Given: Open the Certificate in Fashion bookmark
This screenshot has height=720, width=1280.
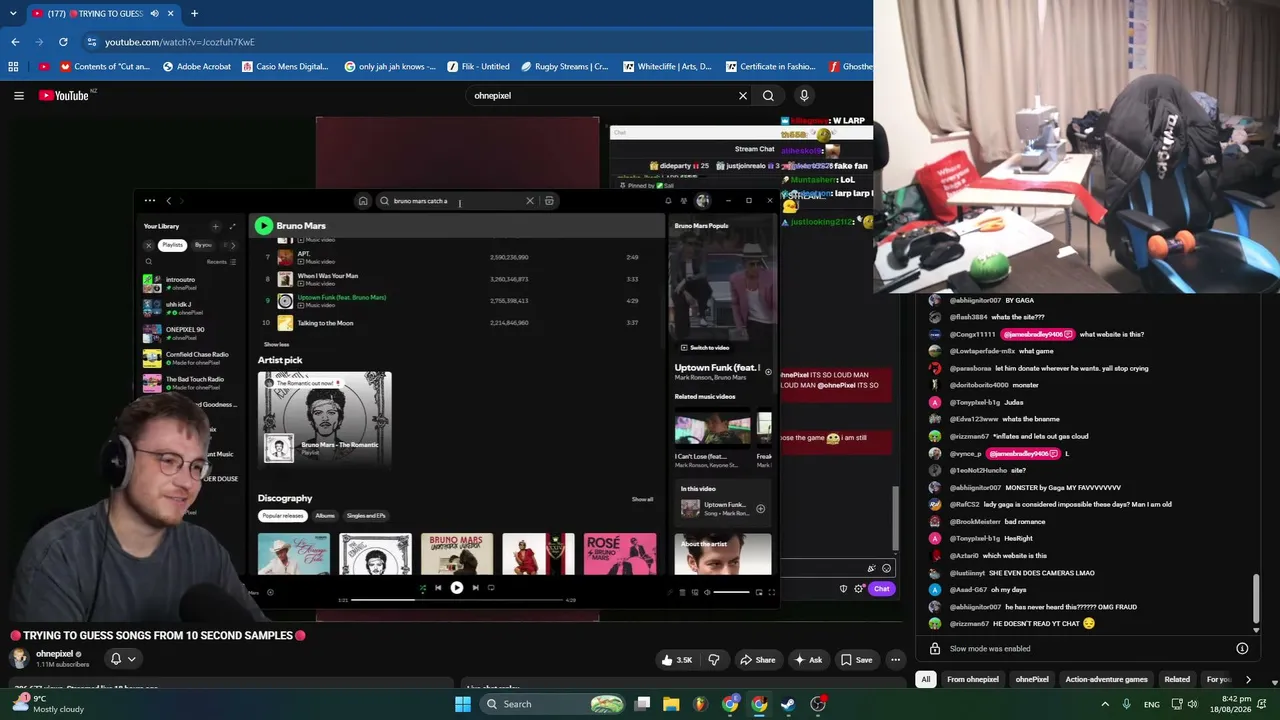Looking at the screenshot, I should (770, 67).
